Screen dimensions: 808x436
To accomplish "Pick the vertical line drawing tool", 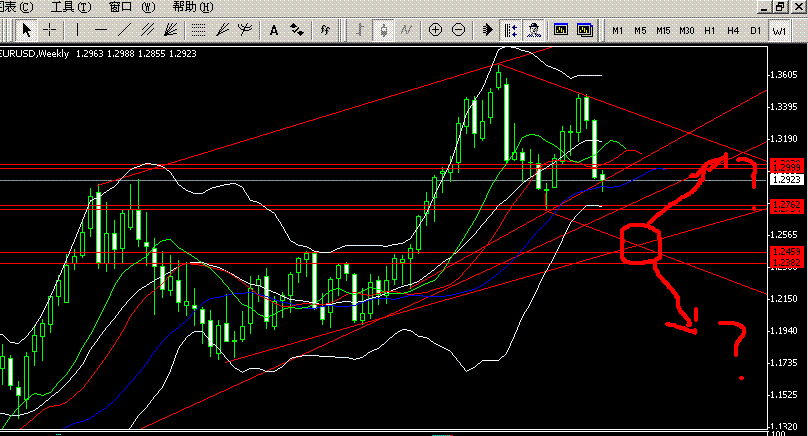I will [77, 30].
